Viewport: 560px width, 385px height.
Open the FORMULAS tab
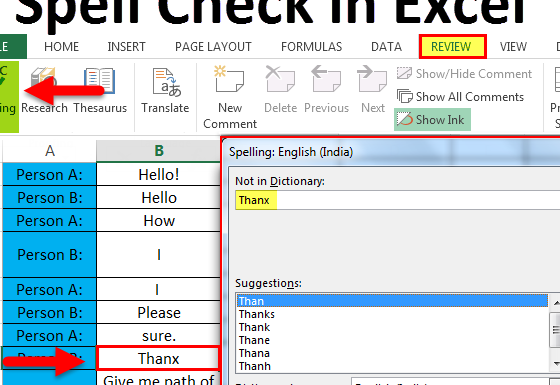(311, 47)
